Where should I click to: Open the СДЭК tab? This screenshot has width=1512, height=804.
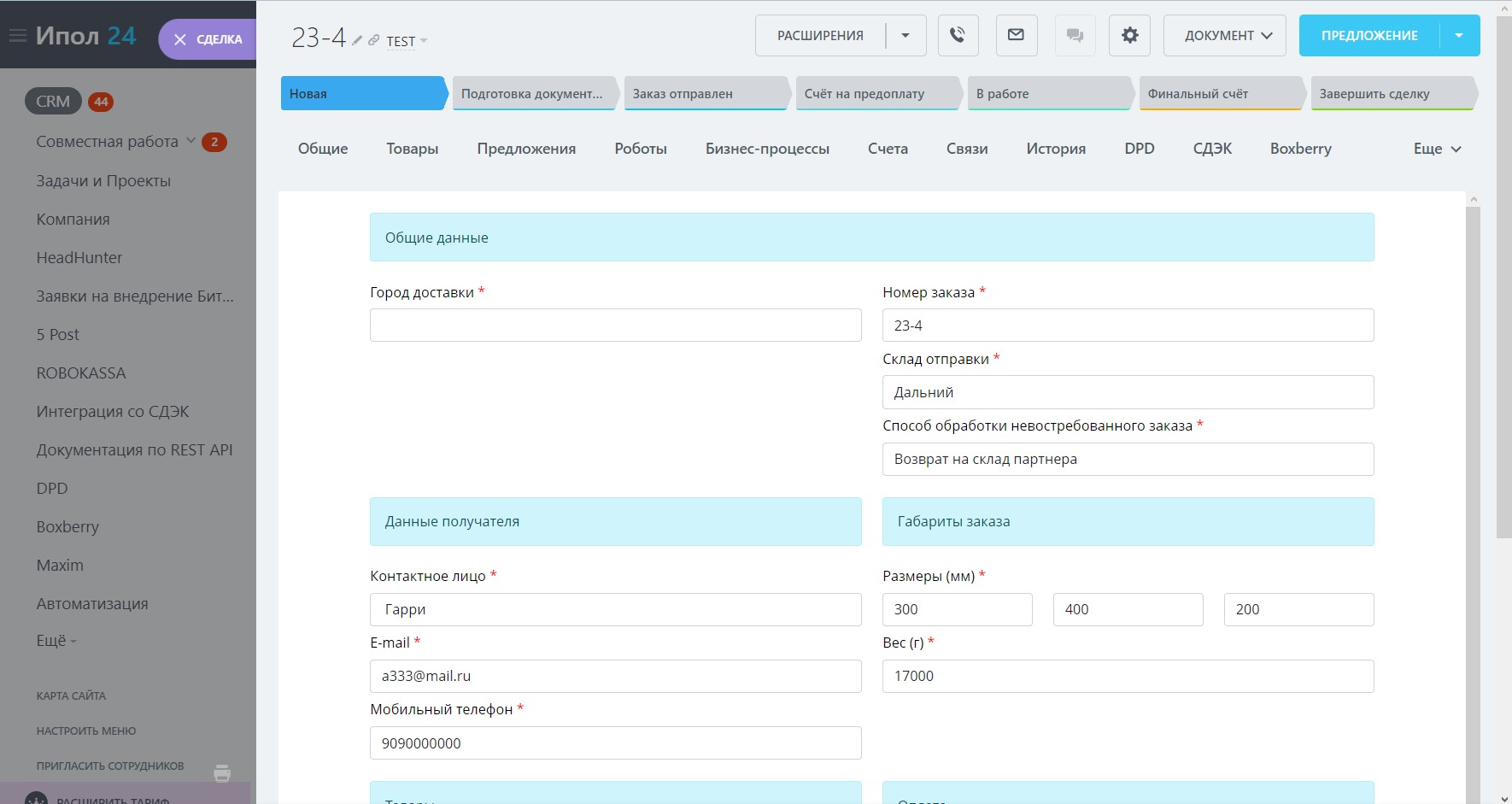tap(1211, 149)
